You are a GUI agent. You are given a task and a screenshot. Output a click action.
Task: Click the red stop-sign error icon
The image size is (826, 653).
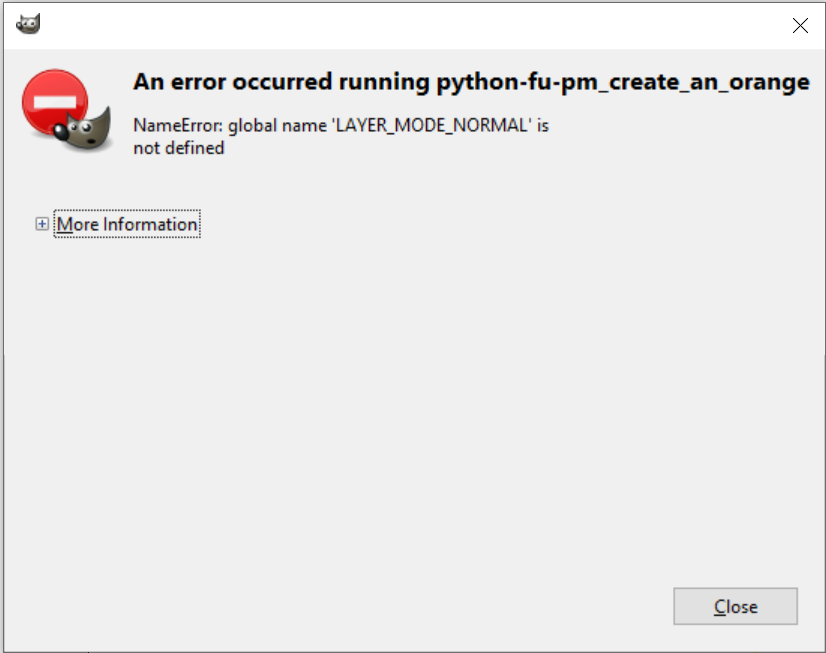click(56, 102)
